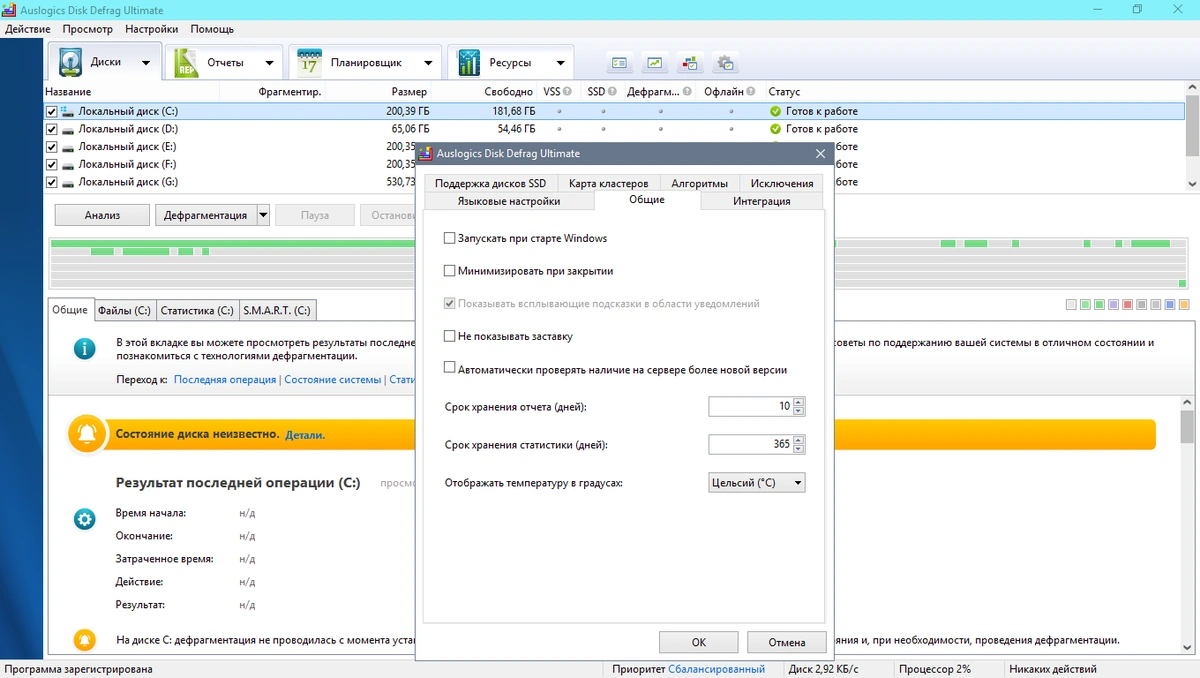
Task: Increase report retention days stepper
Action: [x=799, y=402]
